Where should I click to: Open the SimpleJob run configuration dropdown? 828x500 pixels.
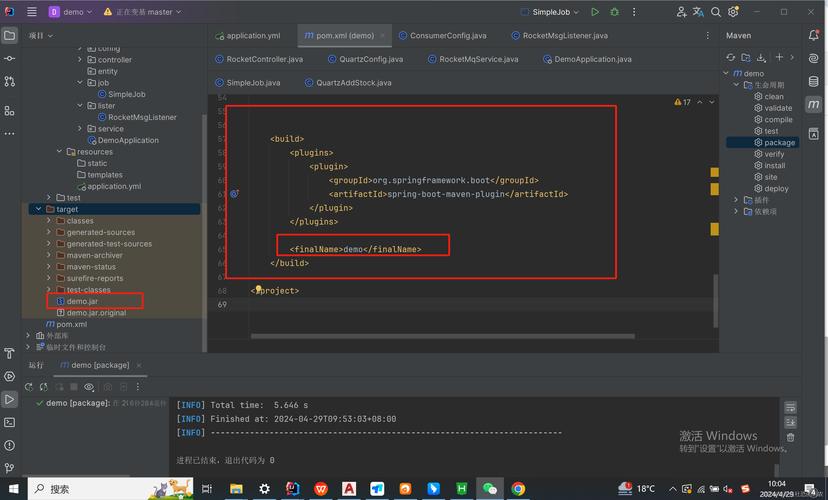(550, 12)
